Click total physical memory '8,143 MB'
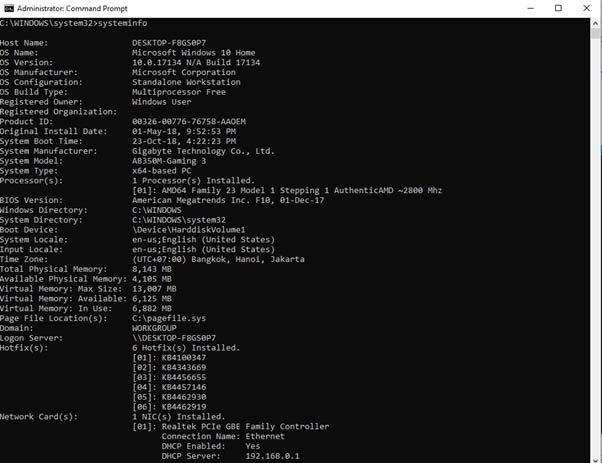Screen dimensions: 602x463 152,269
